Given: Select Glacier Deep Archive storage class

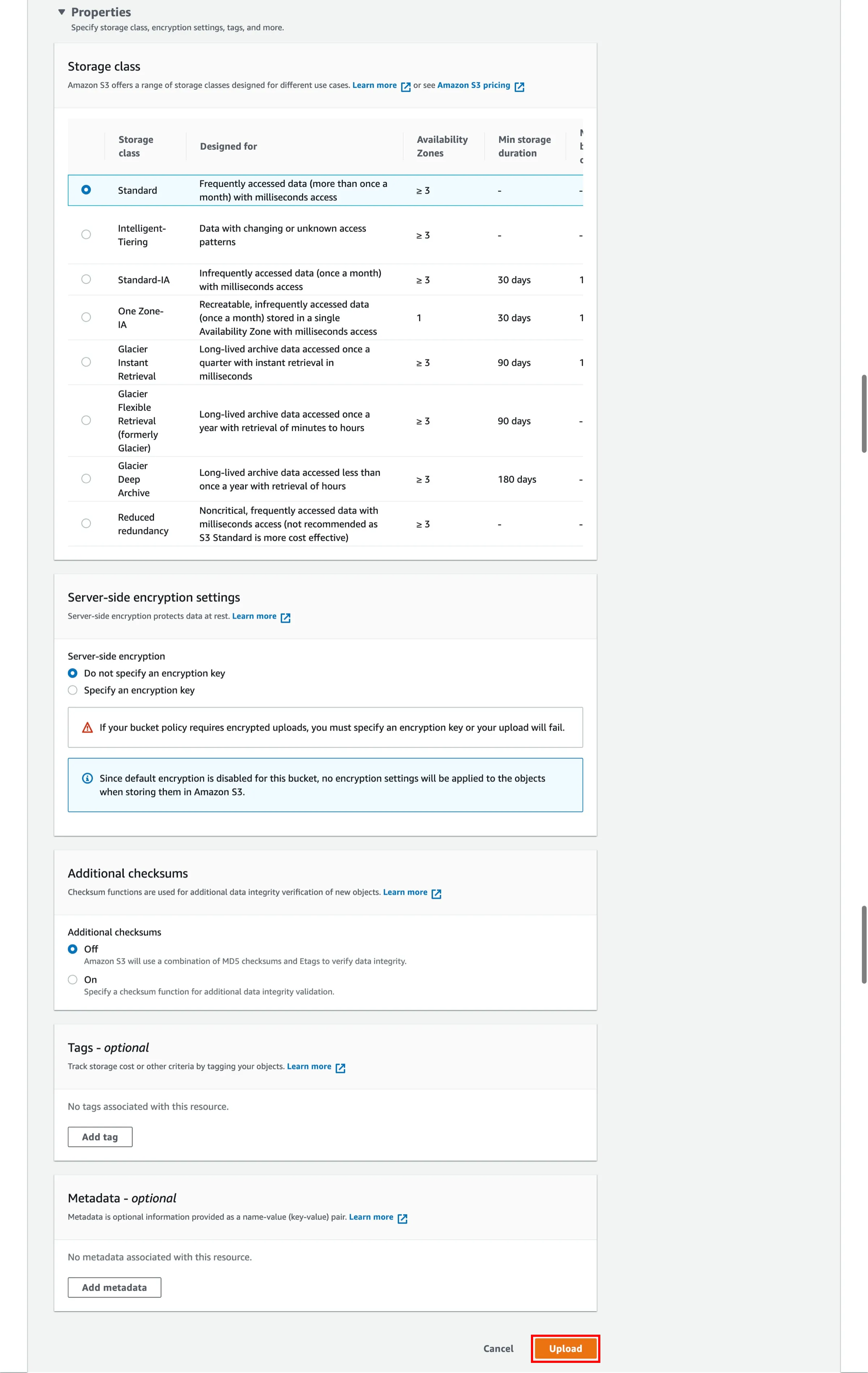Looking at the screenshot, I should (86, 479).
